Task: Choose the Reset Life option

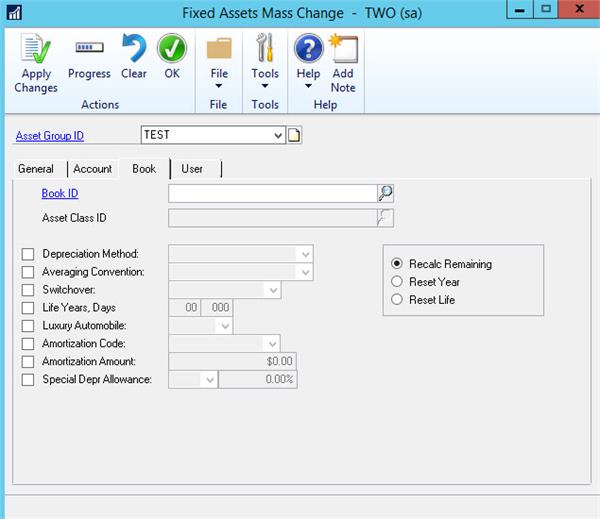Action: coord(397,300)
